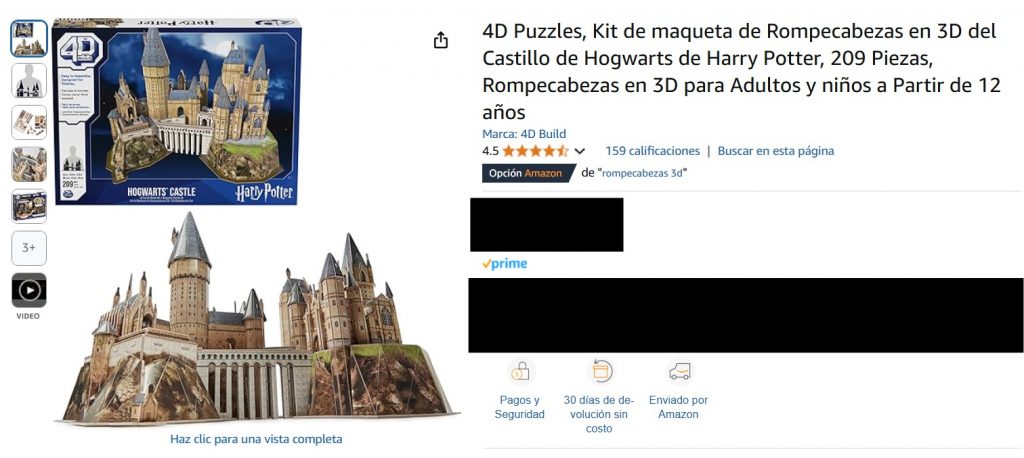The width and height of the screenshot is (1024, 458).
Task: Click the prime badge logo
Action: tap(504, 264)
